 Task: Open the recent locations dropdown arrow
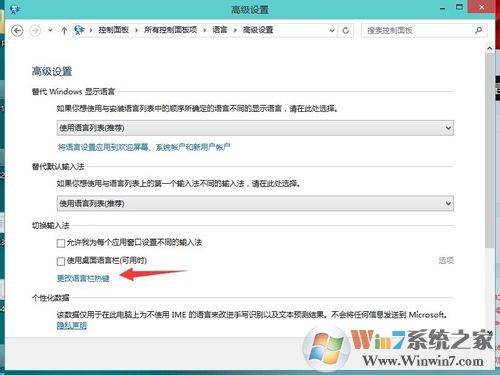tap(50, 30)
